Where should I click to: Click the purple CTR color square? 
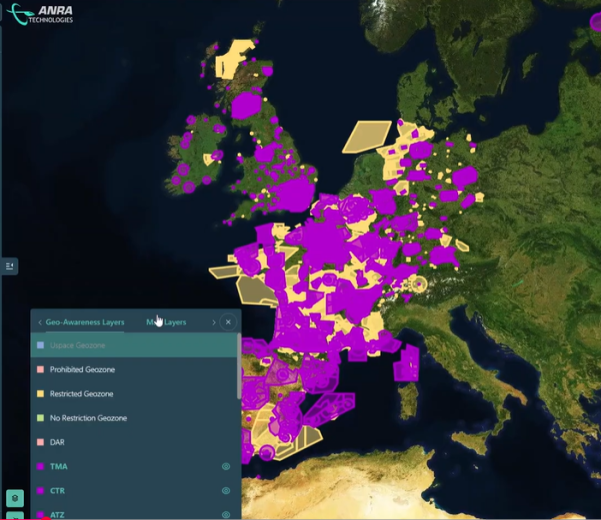(x=40, y=491)
